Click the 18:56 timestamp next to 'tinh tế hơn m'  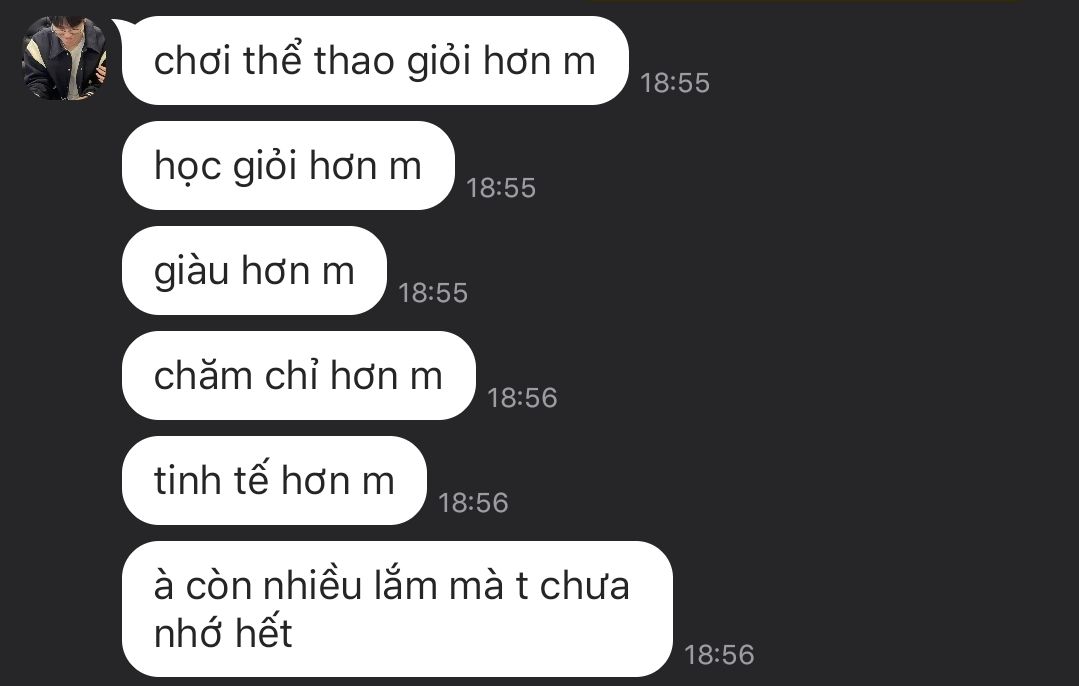coord(473,503)
